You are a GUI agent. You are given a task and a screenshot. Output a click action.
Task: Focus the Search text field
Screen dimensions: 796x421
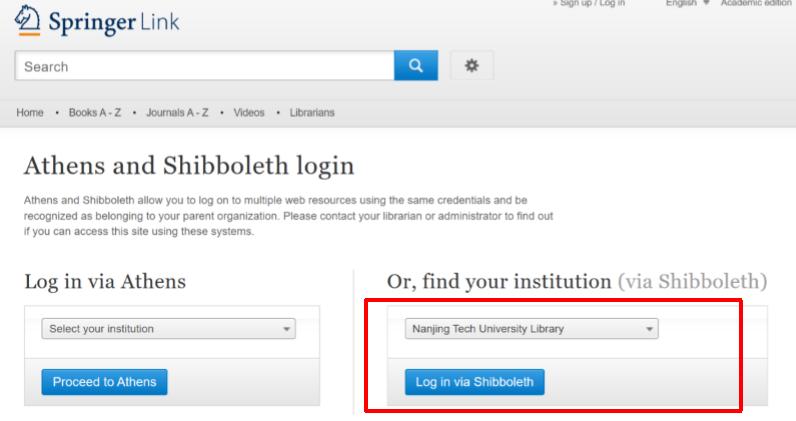click(205, 66)
